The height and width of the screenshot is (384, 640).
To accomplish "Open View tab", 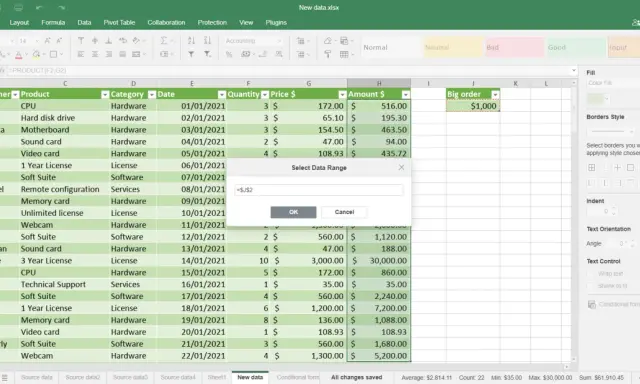I will pyautogui.click(x=246, y=22).
